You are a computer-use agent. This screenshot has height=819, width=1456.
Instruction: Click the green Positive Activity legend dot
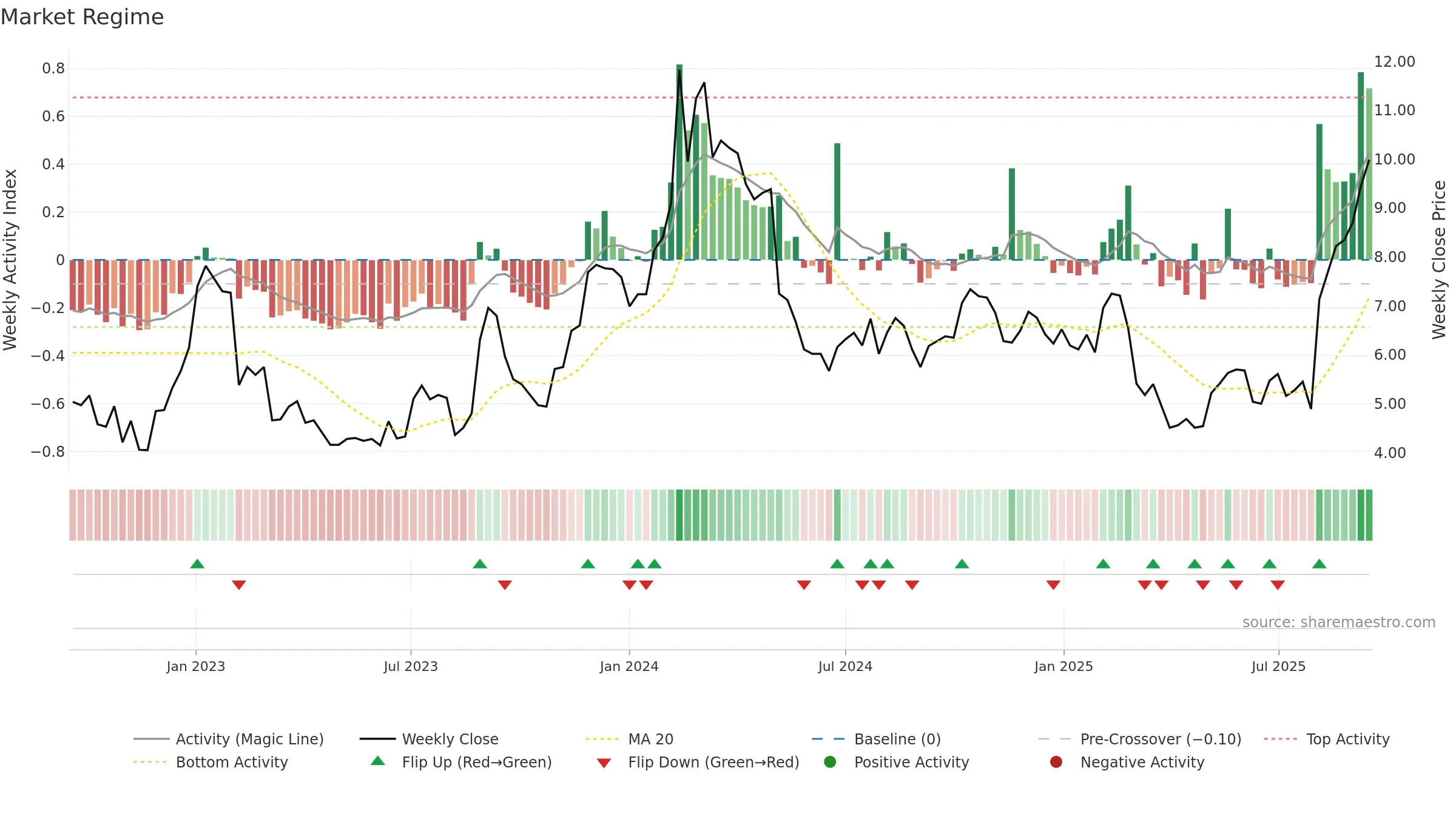830,762
